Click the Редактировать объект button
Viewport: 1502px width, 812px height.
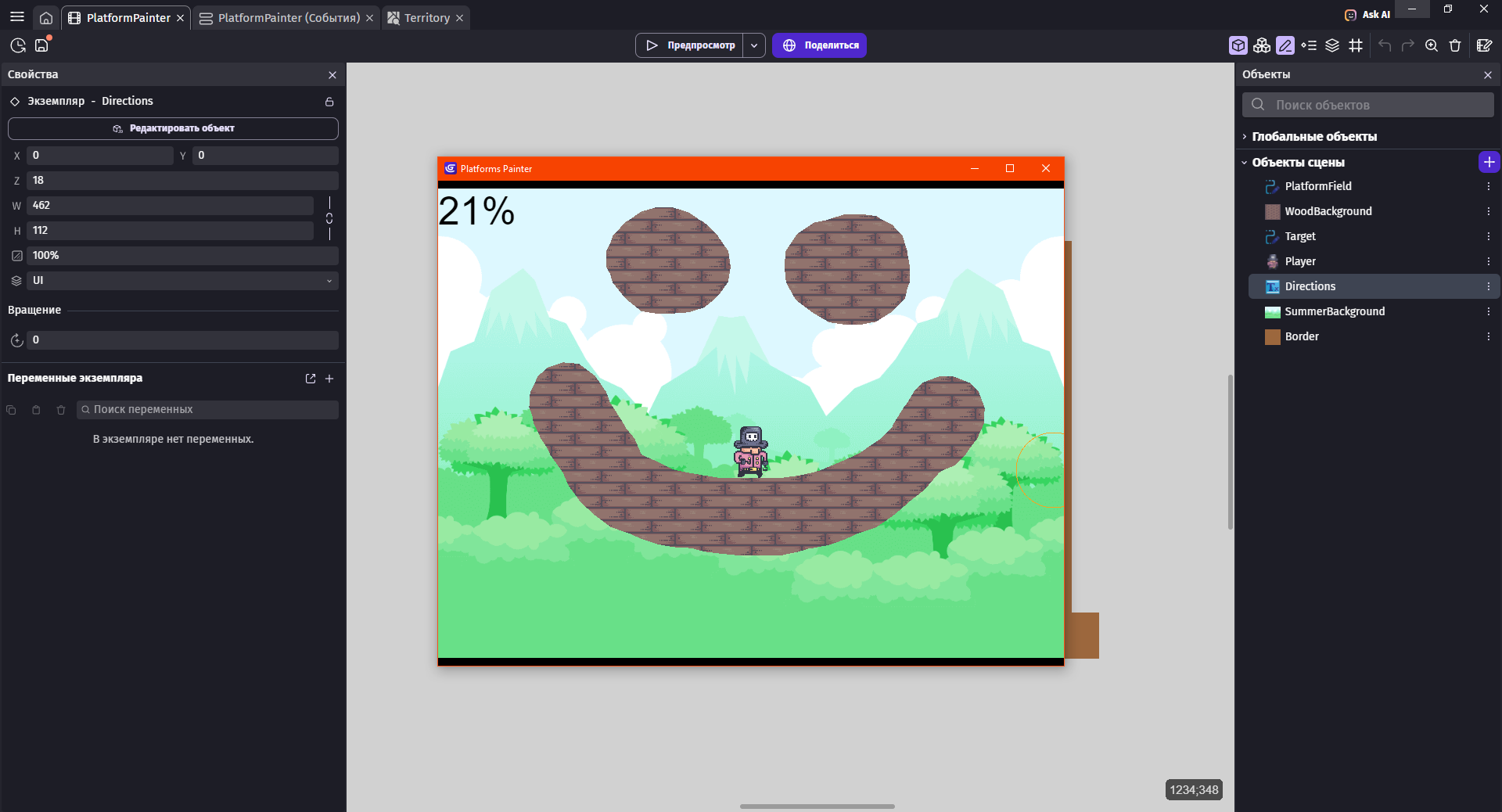(x=173, y=128)
